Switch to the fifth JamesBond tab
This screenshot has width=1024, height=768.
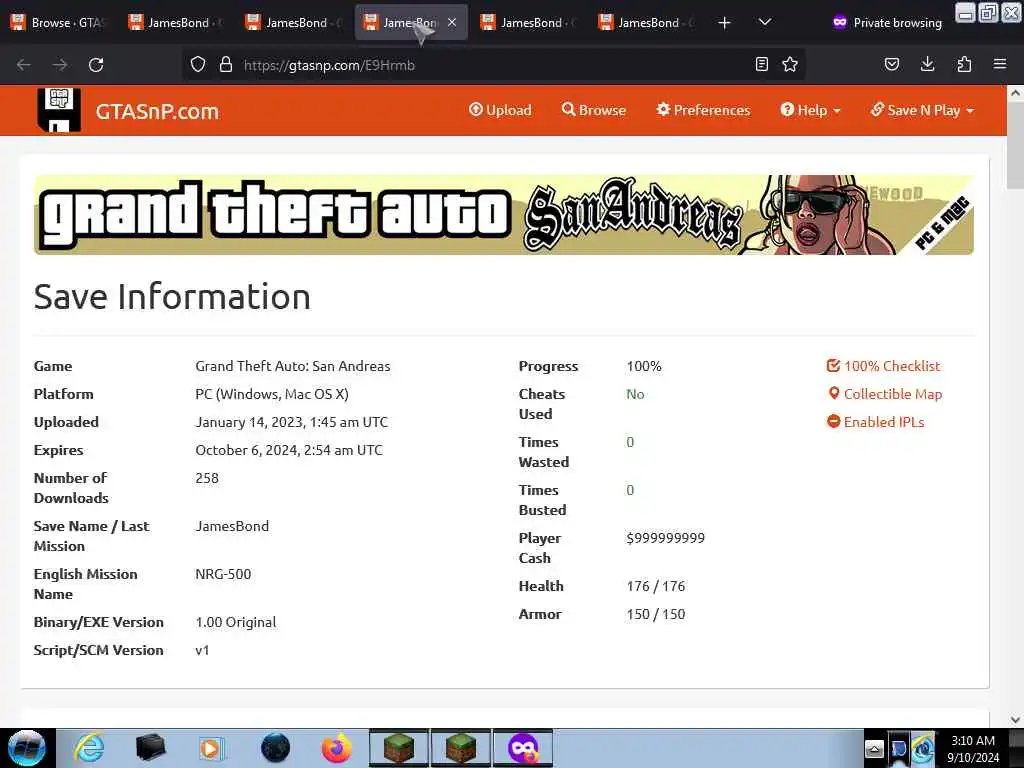click(645, 23)
